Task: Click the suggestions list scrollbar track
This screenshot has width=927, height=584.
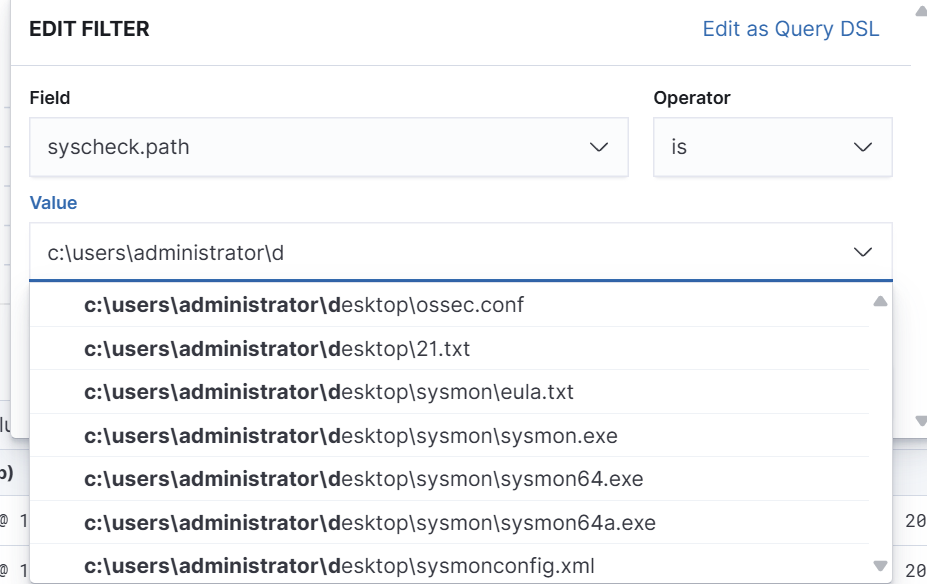Action: [x=880, y=430]
